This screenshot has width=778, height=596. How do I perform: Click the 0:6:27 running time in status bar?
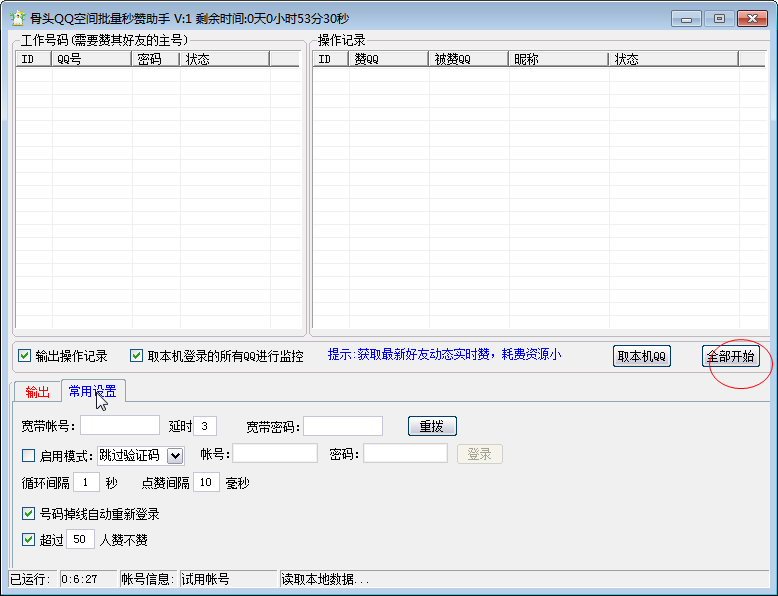click(79, 579)
